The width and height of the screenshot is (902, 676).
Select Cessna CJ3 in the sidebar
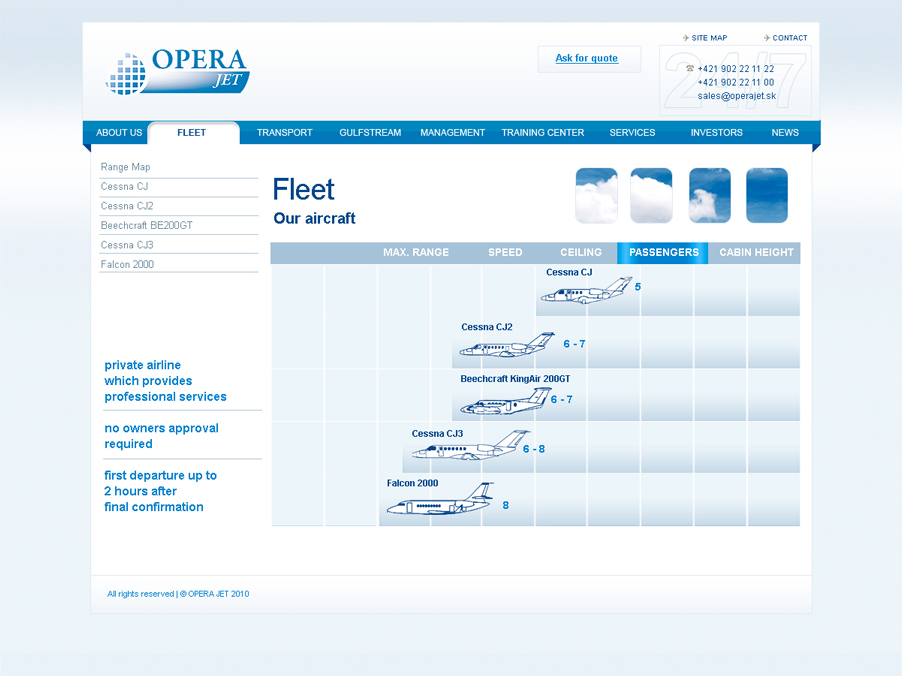127,245
